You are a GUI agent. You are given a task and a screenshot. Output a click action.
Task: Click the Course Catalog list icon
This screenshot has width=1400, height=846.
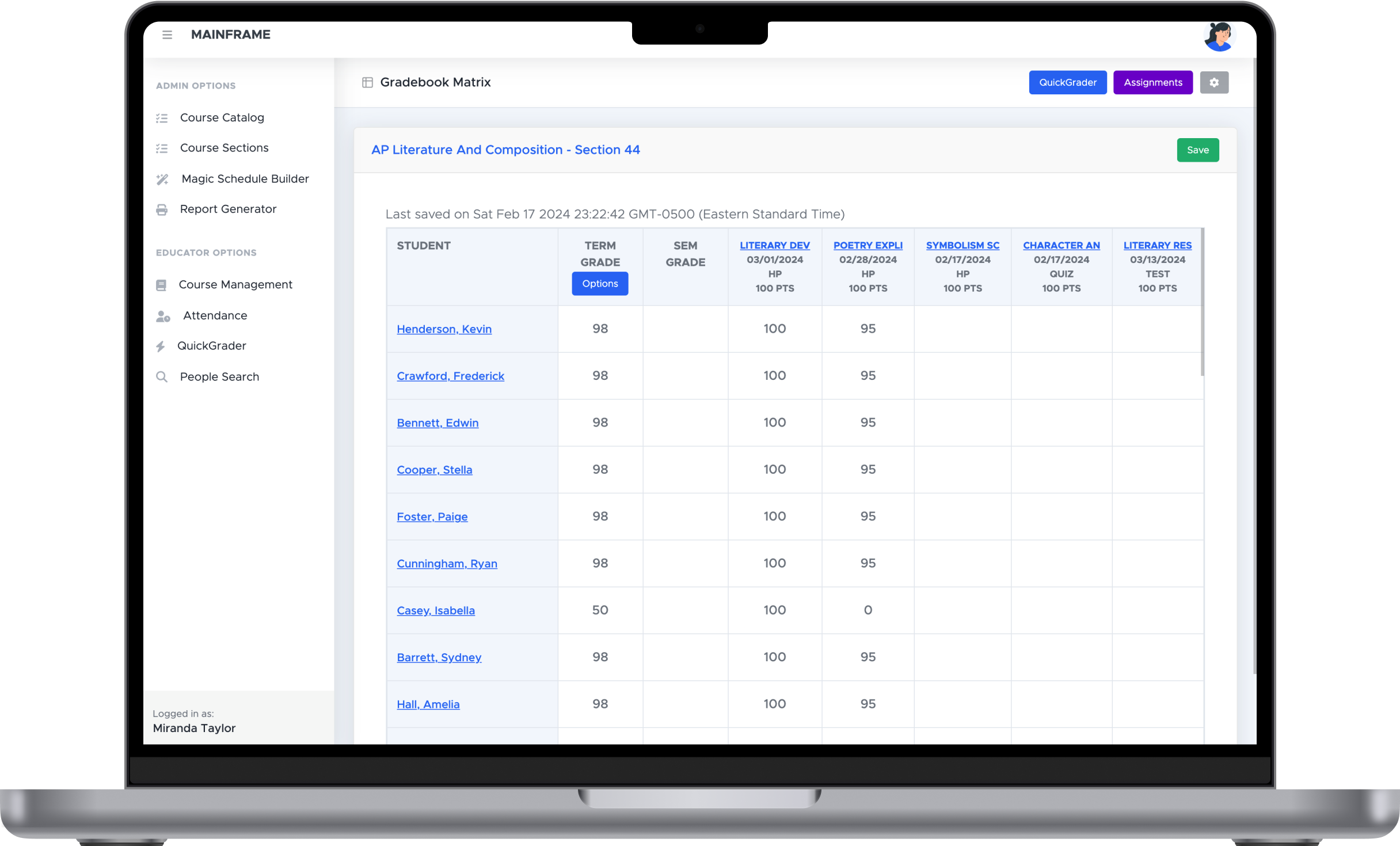click(x=162, y=118)
